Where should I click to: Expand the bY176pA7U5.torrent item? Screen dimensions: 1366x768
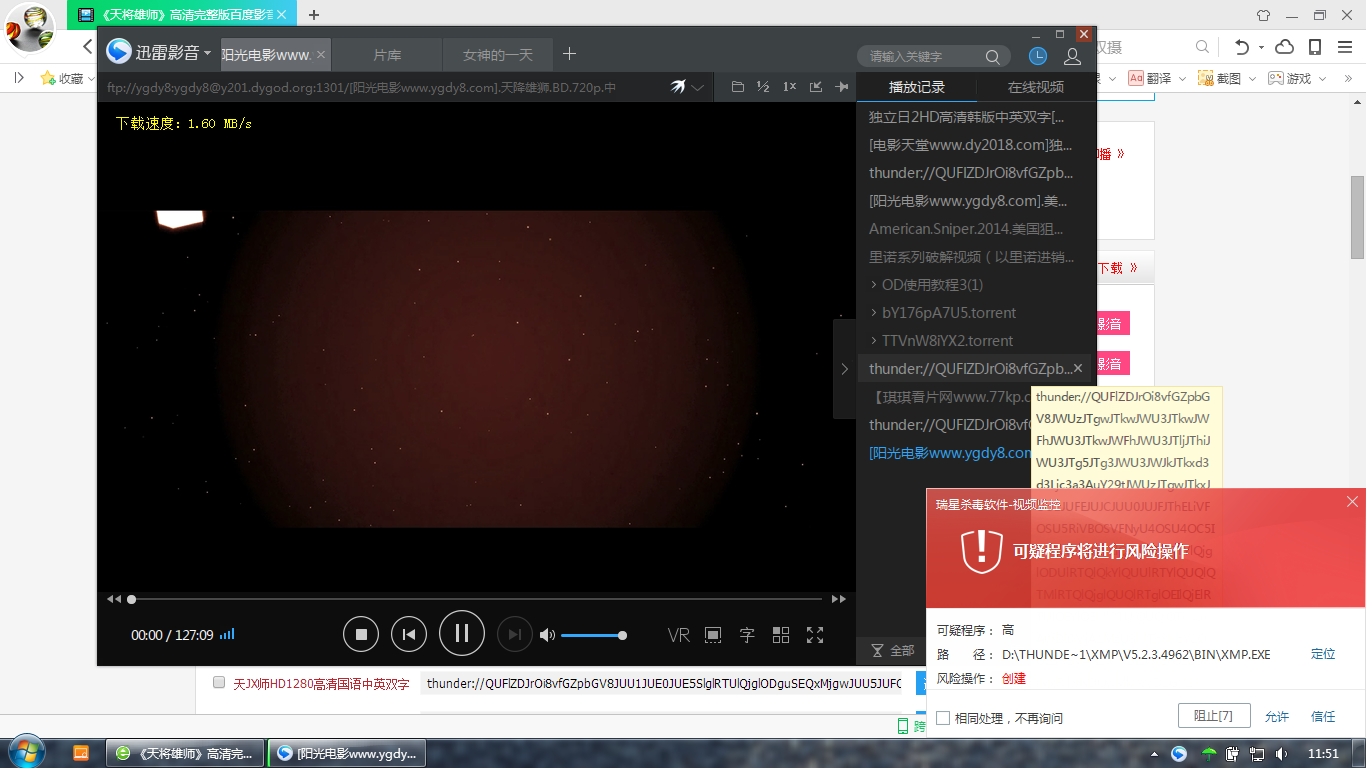[875, 313]
